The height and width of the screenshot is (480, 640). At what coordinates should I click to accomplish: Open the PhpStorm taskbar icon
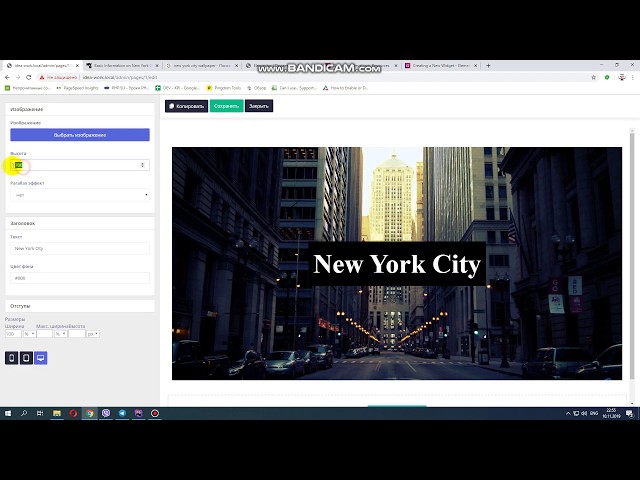138,413
